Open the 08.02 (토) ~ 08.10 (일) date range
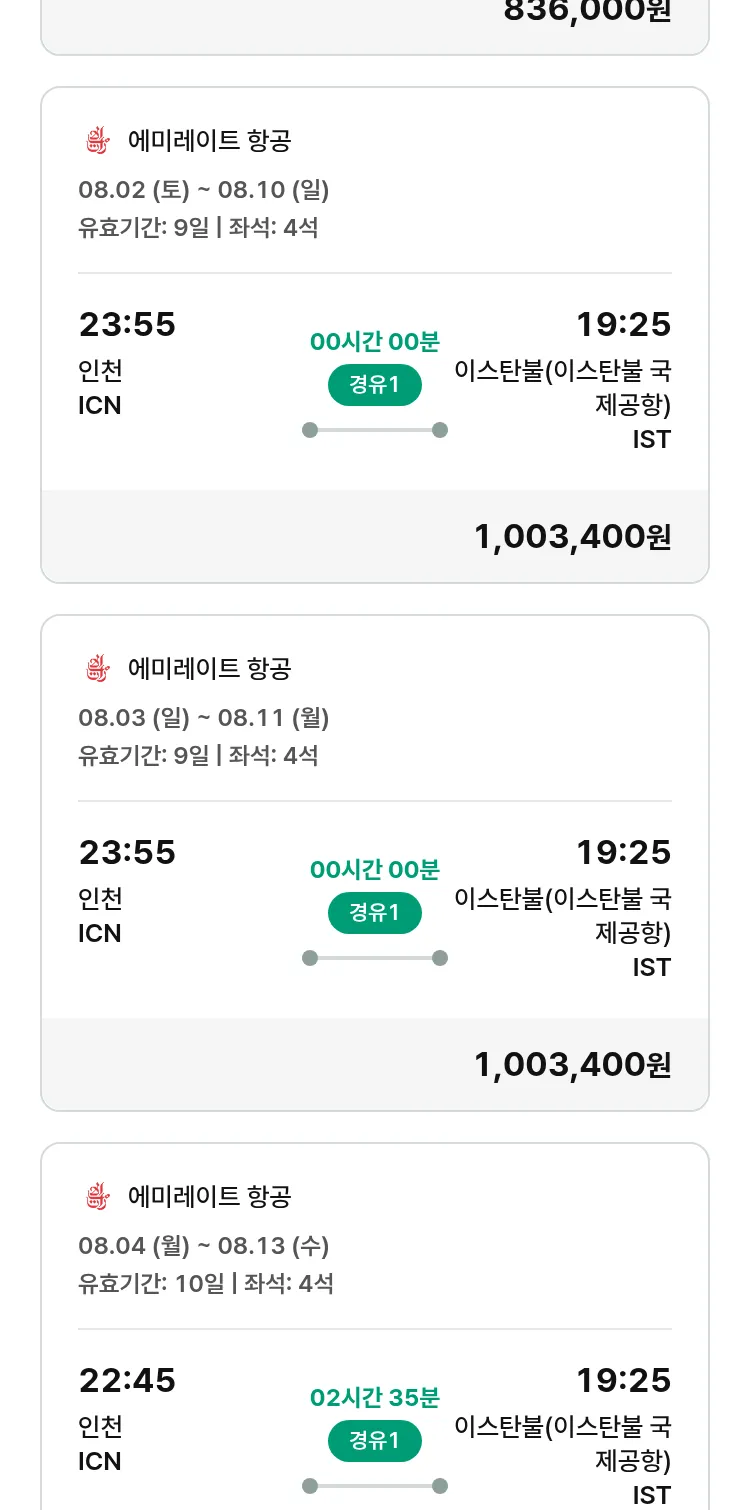 204,190
